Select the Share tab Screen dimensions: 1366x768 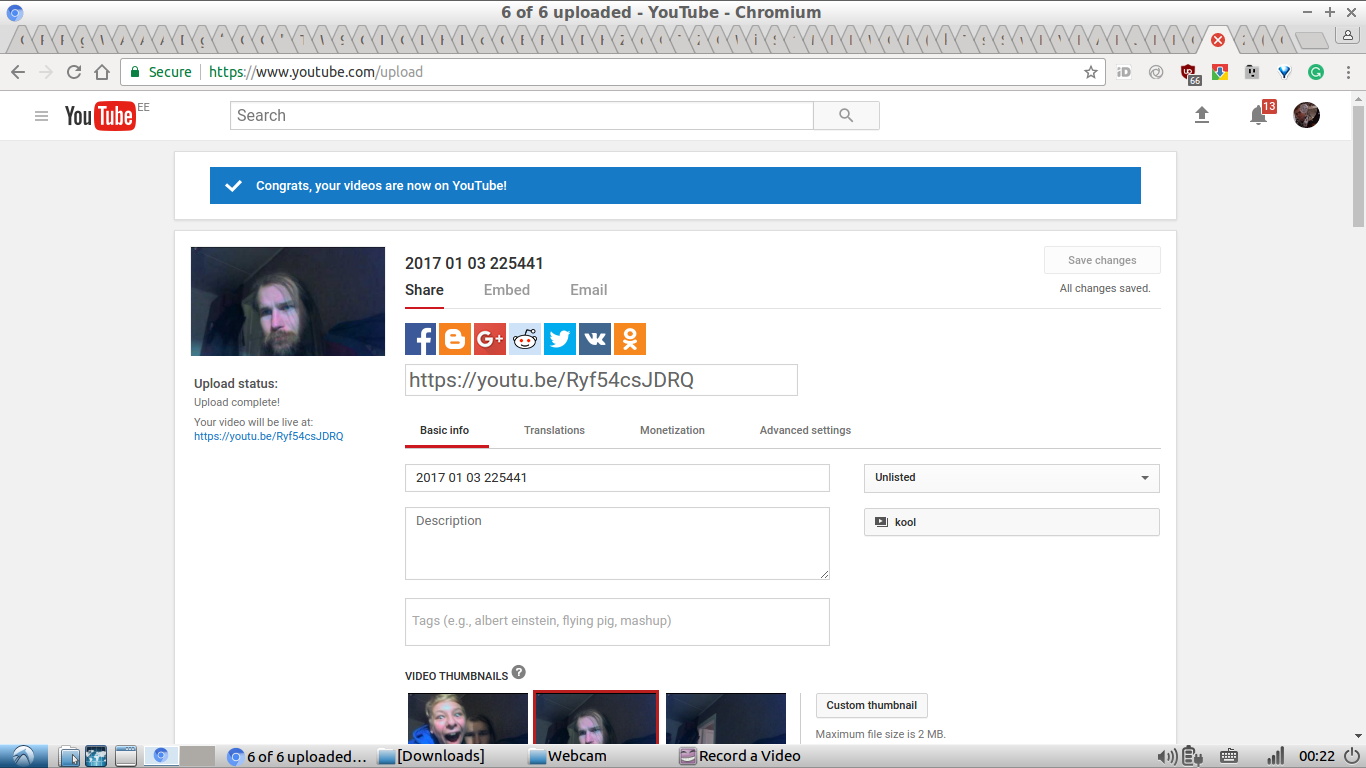424,290
